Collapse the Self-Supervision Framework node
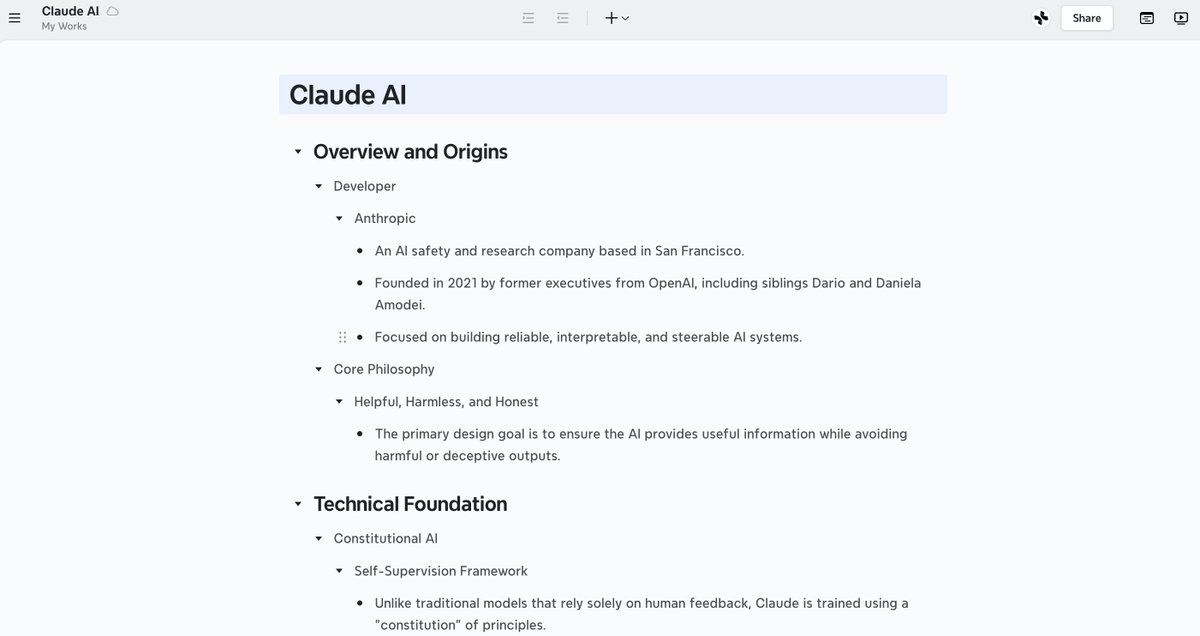Image resolution: width=1200 pixels, height=636 pixels. click(x=339, y=571)
